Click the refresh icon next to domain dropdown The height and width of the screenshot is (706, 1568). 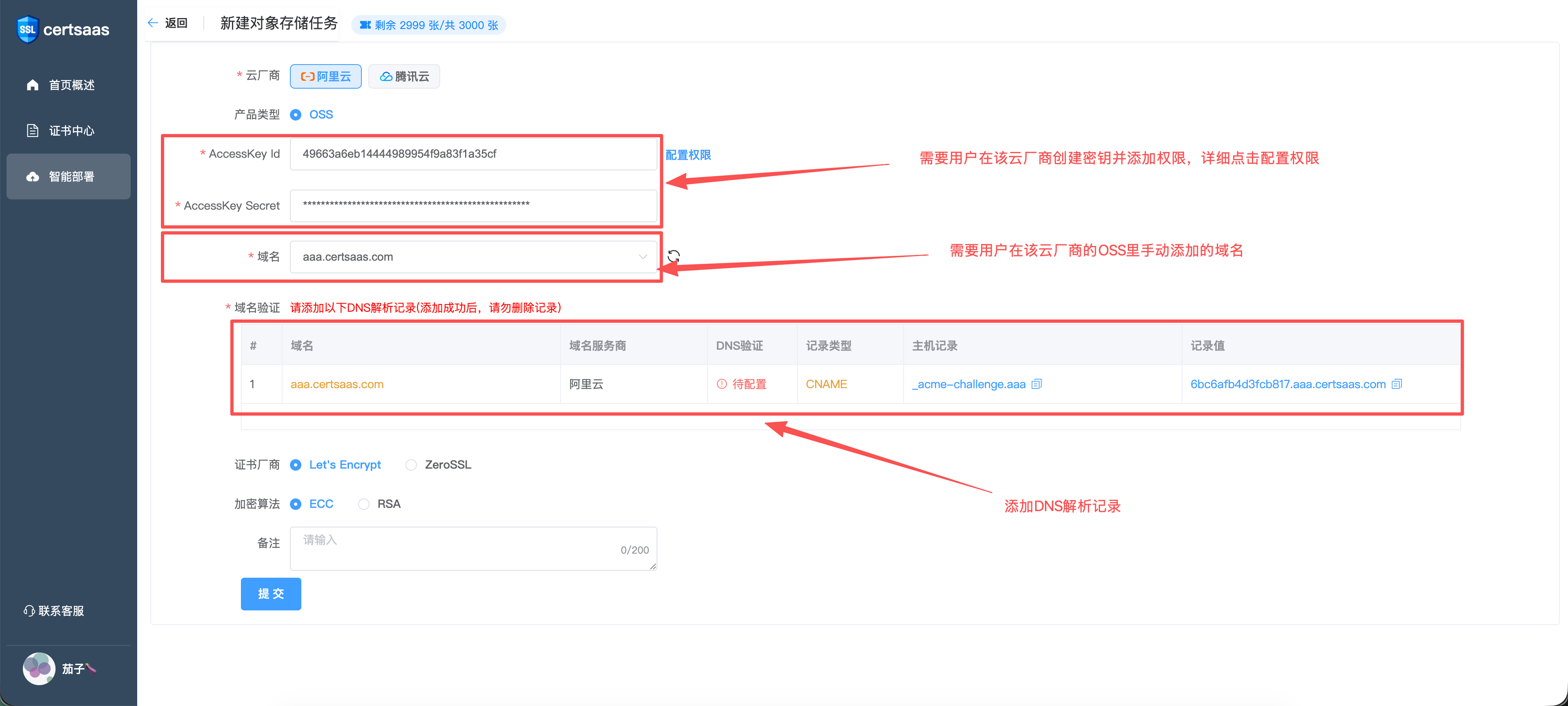(x=674, y=257)
